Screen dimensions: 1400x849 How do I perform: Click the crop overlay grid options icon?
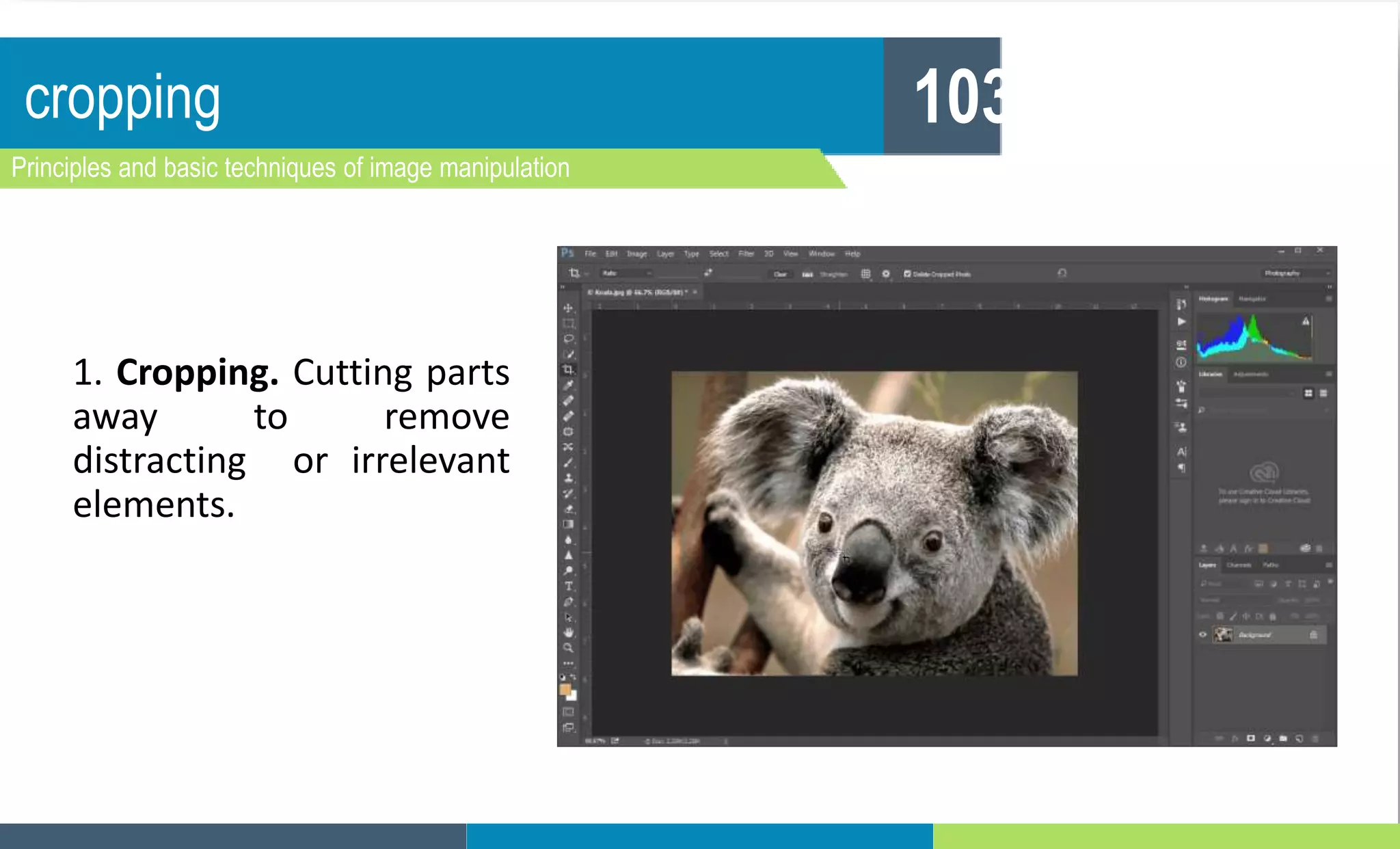pos(865,273)
